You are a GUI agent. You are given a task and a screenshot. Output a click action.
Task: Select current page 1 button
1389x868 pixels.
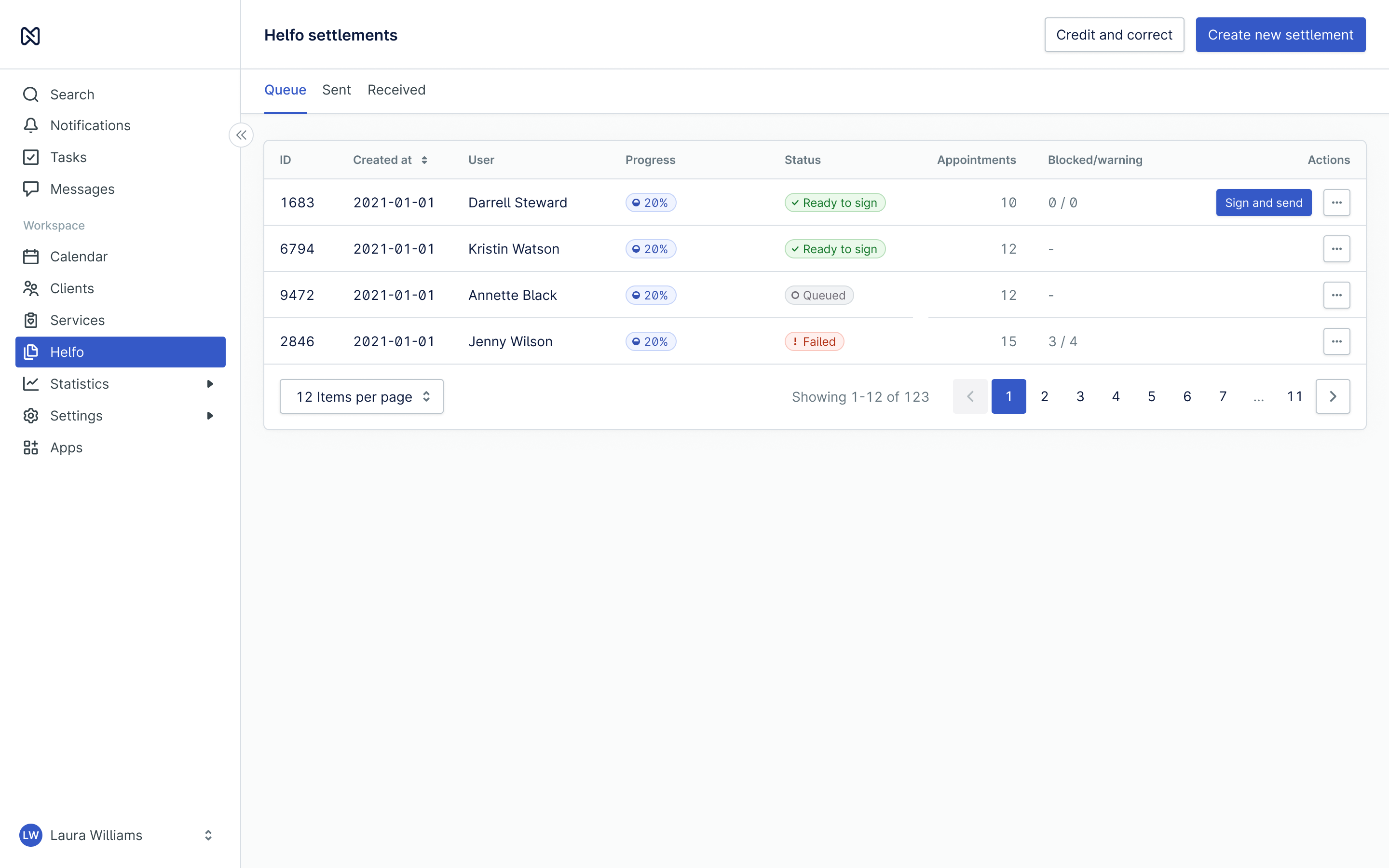click(1009, 397)
